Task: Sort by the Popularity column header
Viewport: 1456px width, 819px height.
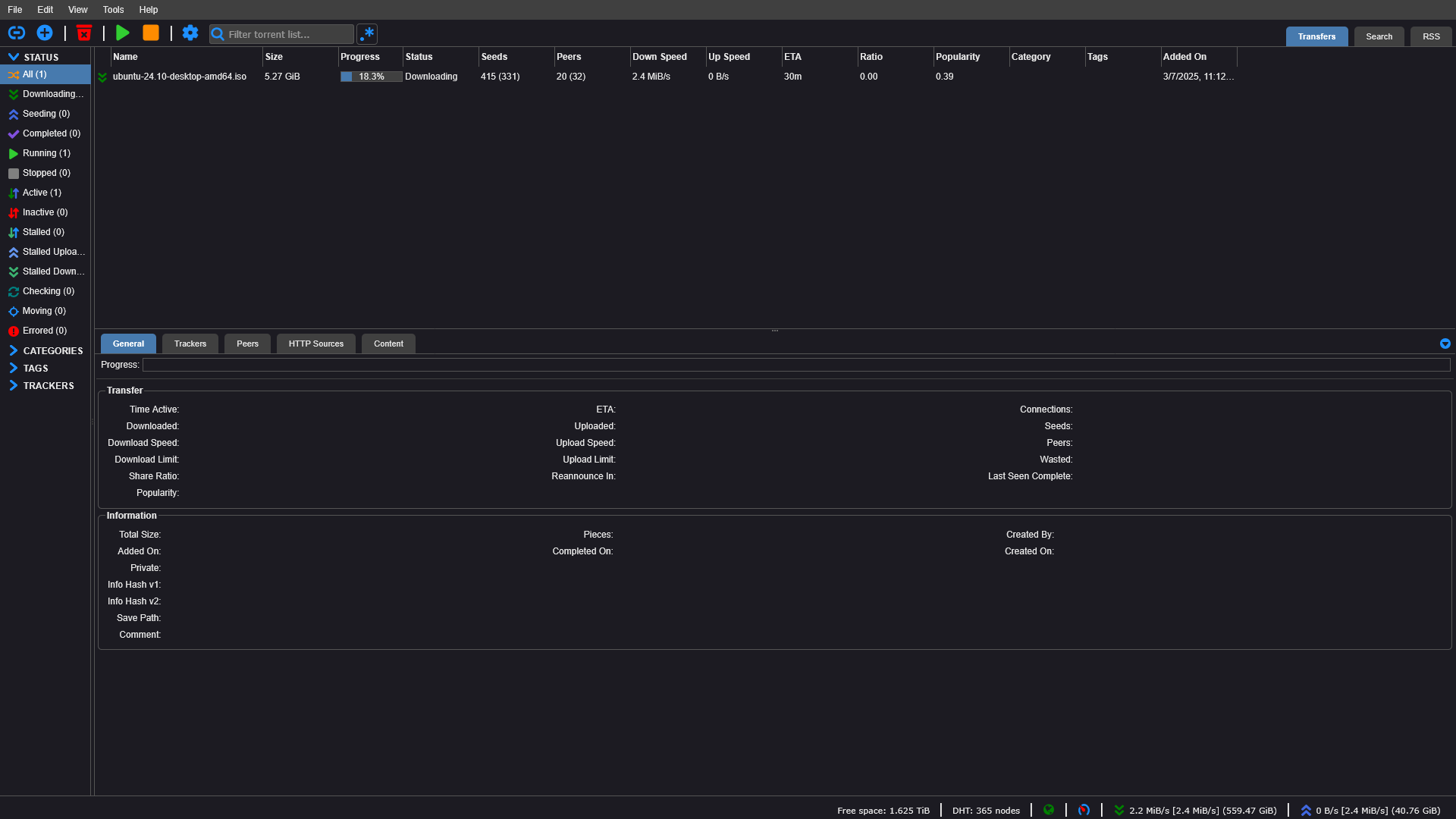Action: 971,57
